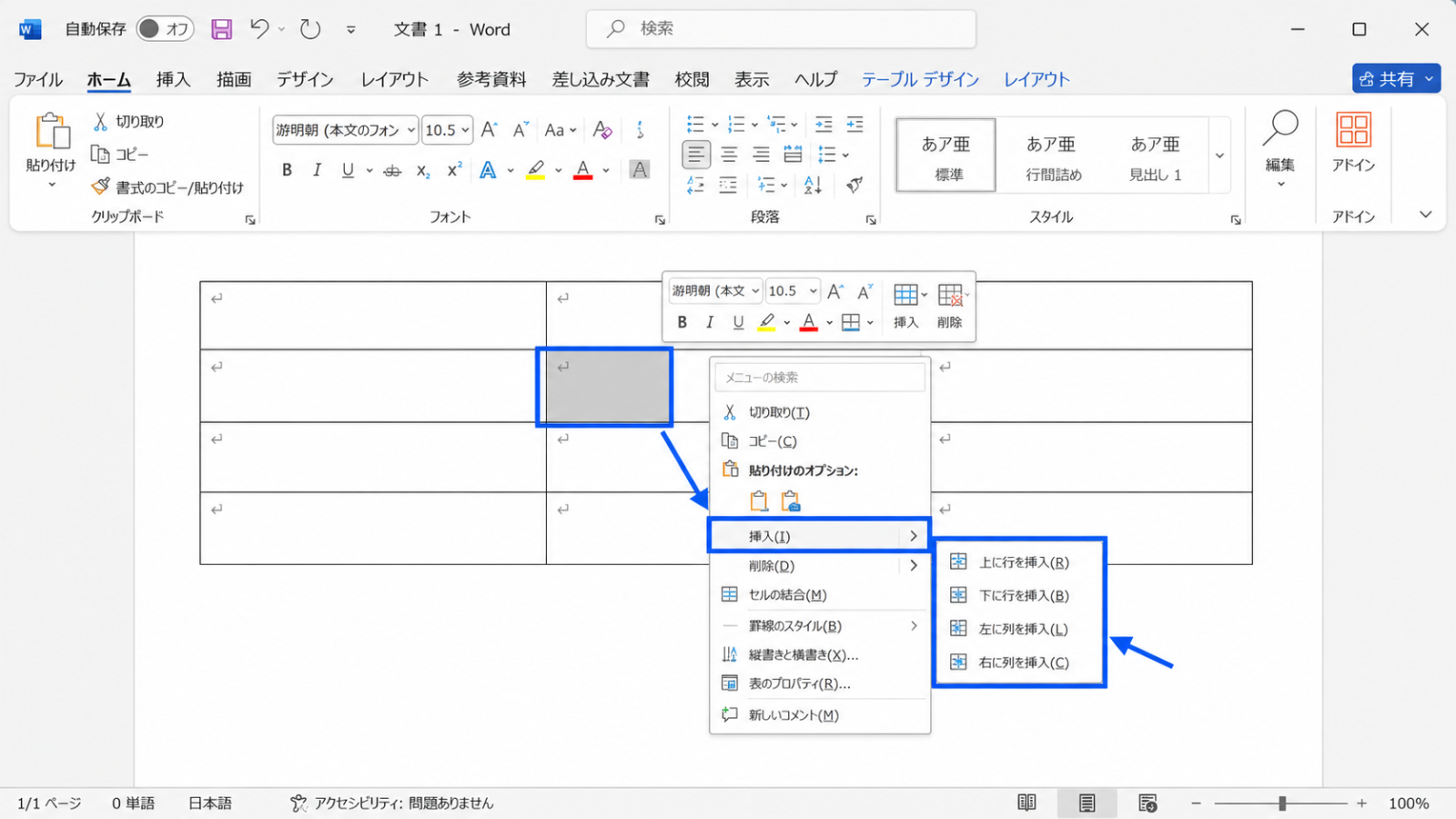Screen dimensions: 1456x819
Task: Click the subscript x₂ icon
Action: pos(423,170)
